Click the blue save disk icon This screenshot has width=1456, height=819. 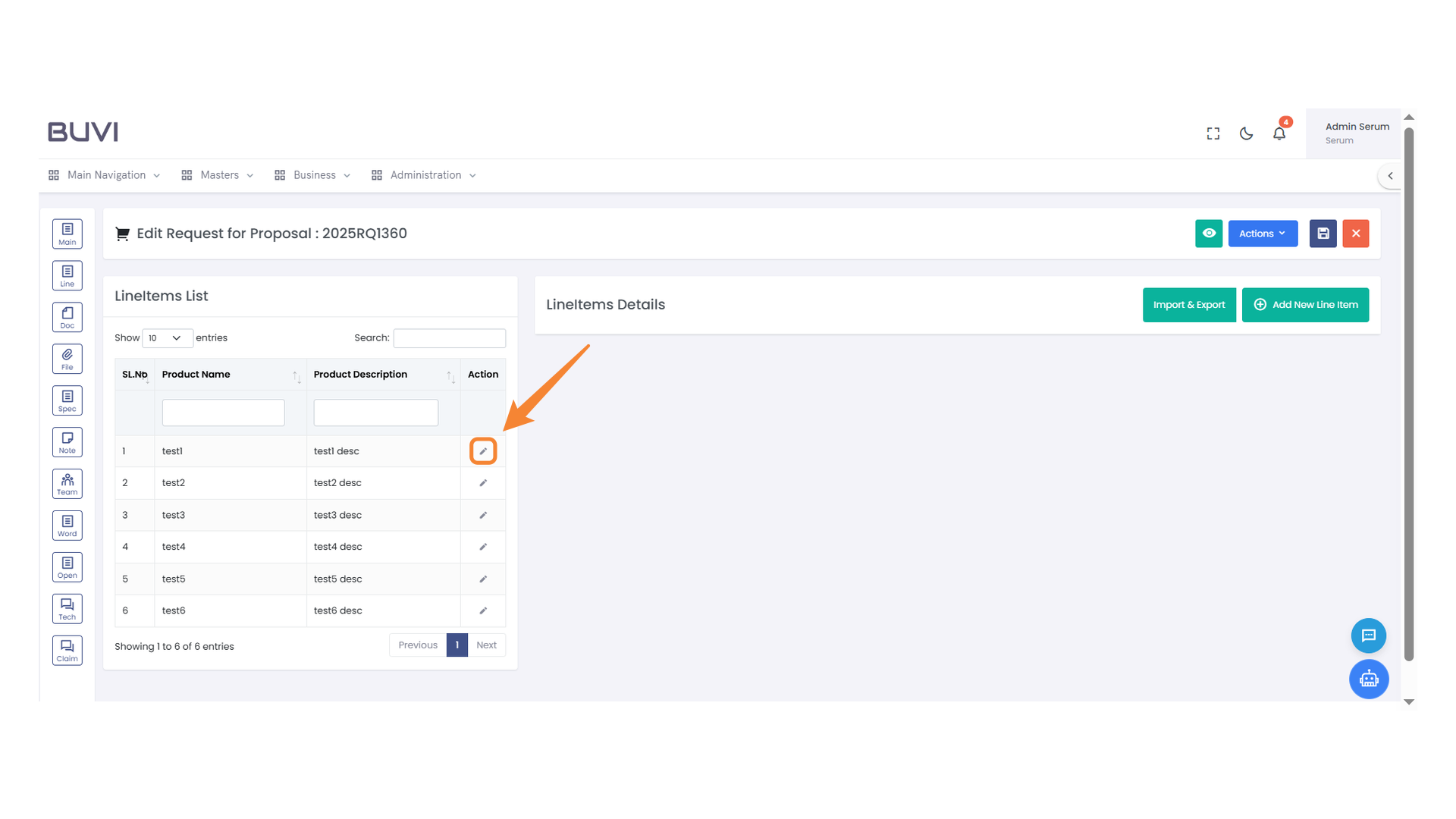pos(1323,234)
